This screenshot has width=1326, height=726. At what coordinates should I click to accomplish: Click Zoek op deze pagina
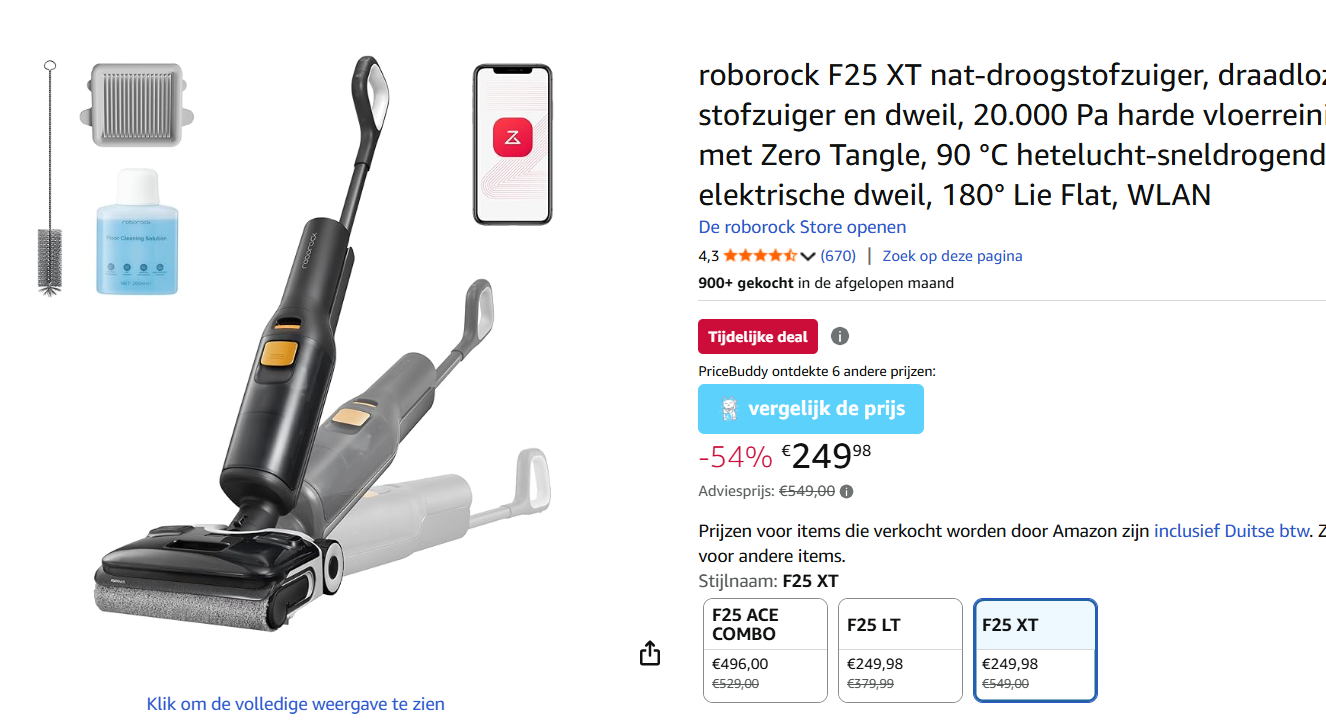951,255
